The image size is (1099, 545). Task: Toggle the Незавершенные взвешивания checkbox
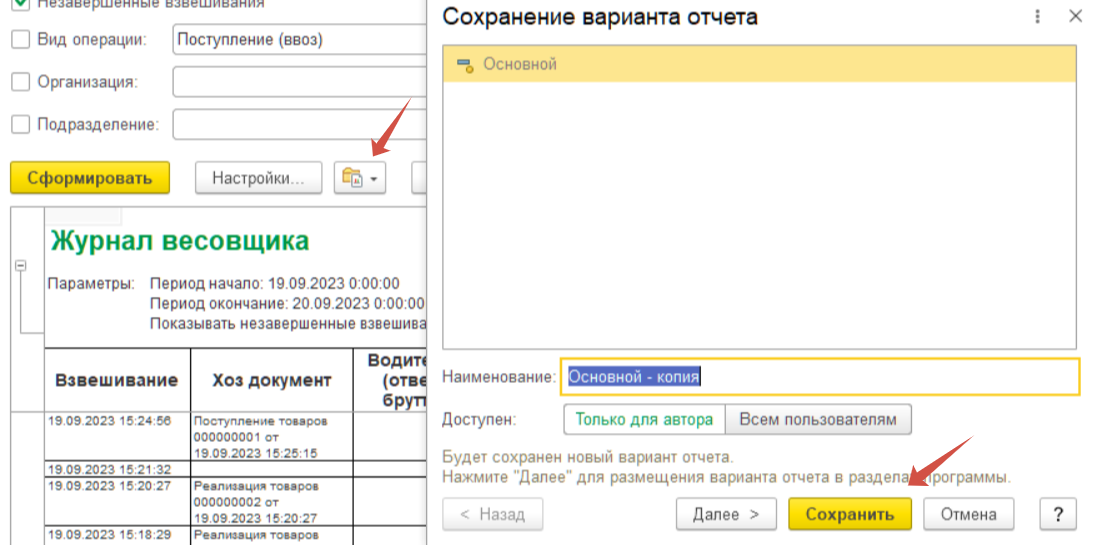(20, 3)
